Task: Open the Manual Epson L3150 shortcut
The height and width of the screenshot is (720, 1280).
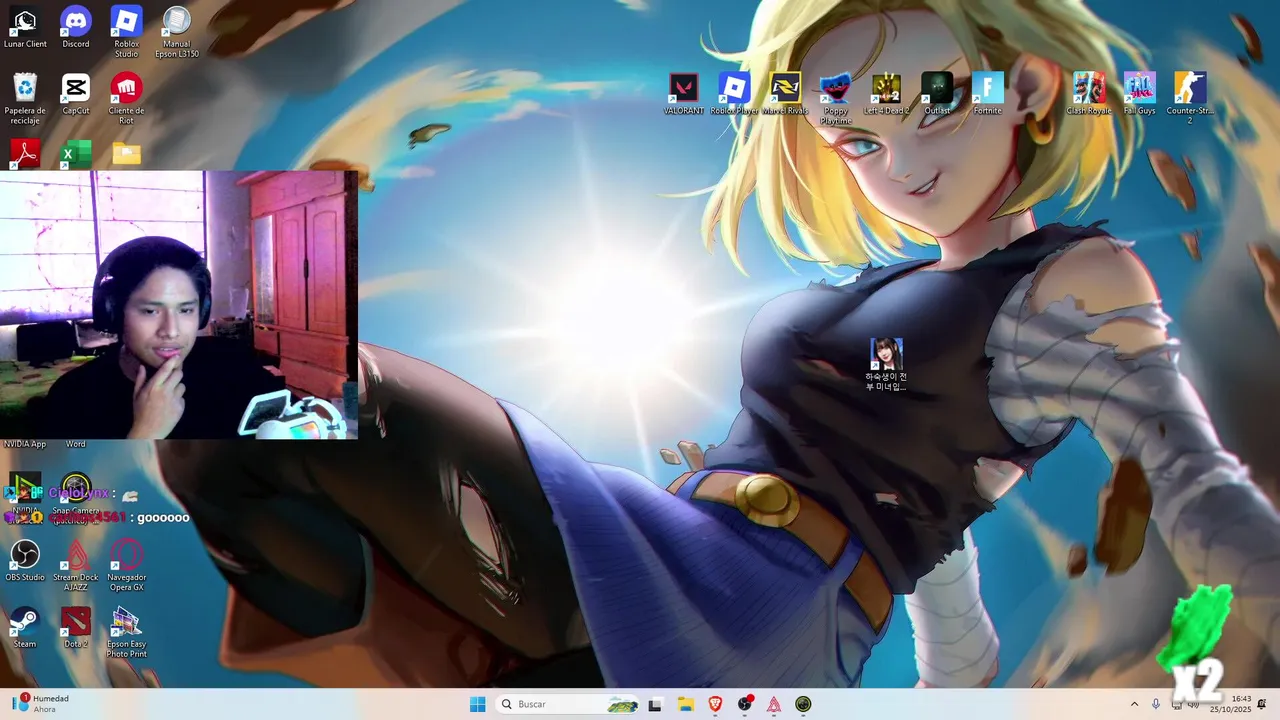Action: click(176, 32)
